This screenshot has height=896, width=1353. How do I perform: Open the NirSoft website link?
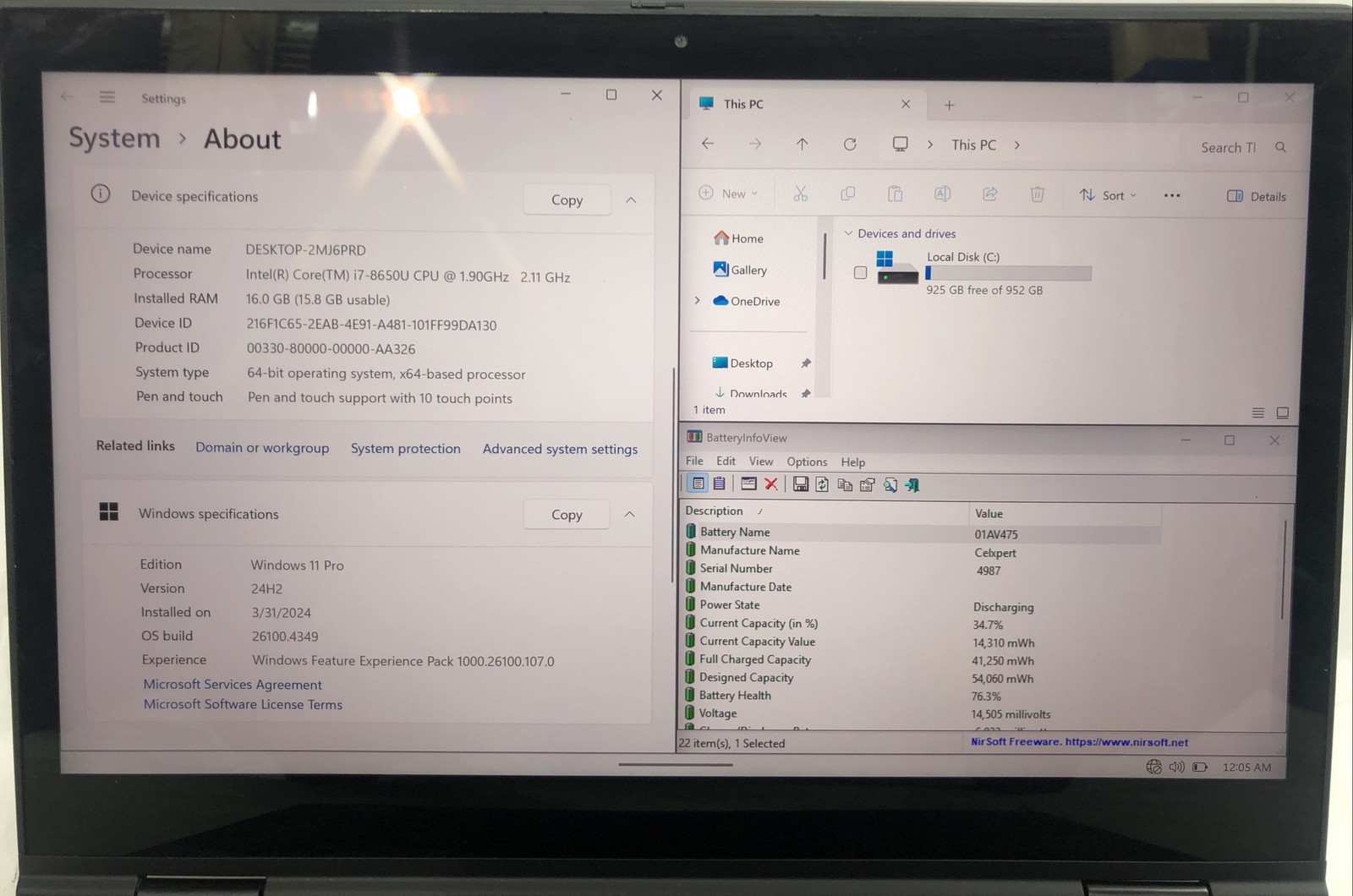pyautogui.click(x=1079, y=741)
